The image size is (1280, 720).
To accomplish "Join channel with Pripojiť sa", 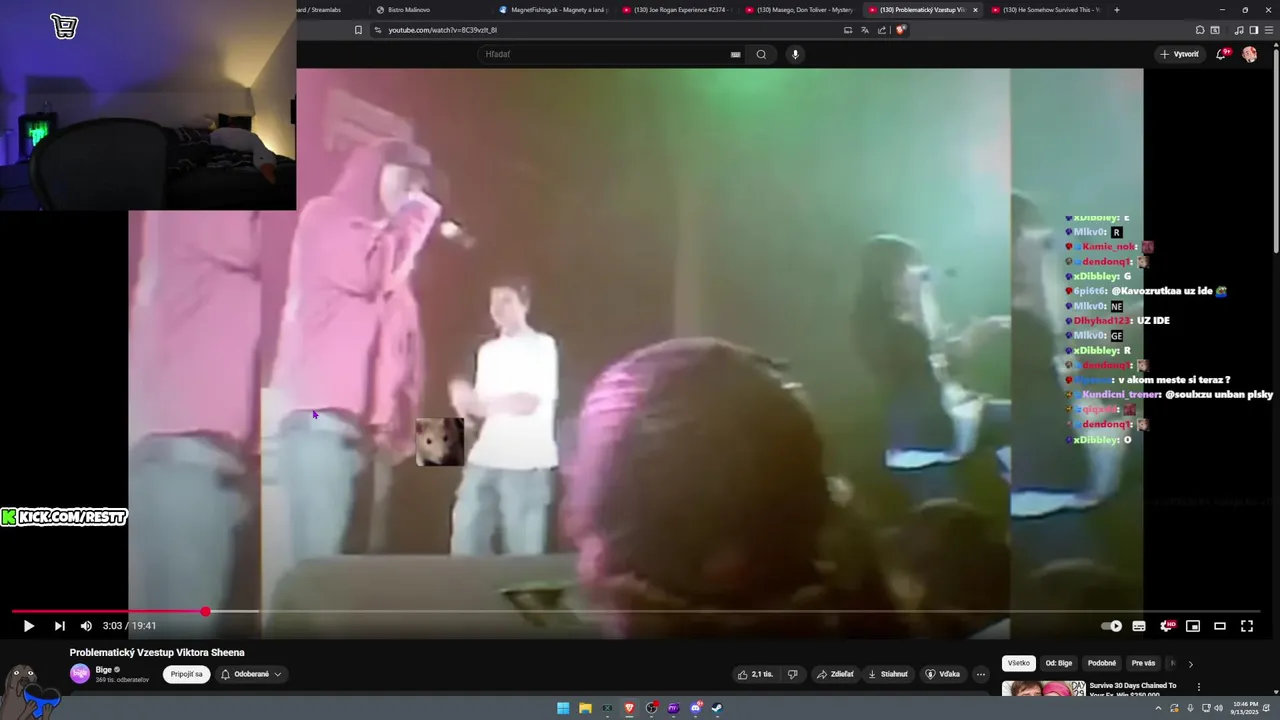I will point(187,674).
